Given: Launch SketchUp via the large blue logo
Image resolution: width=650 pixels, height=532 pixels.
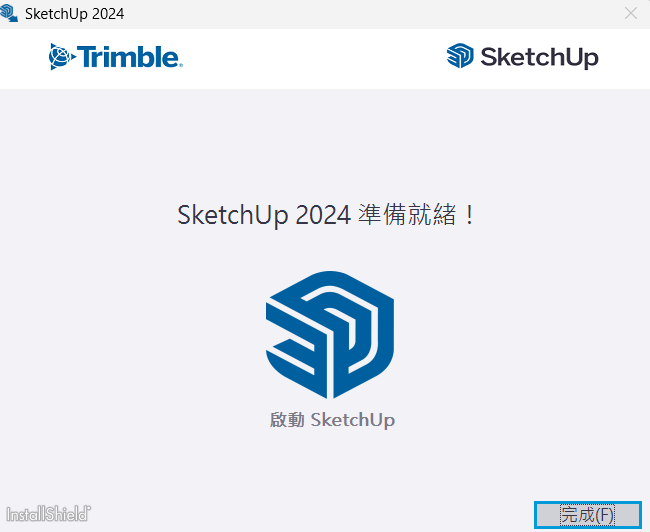Looking at the screenshot, I should (x=330, y=334).
